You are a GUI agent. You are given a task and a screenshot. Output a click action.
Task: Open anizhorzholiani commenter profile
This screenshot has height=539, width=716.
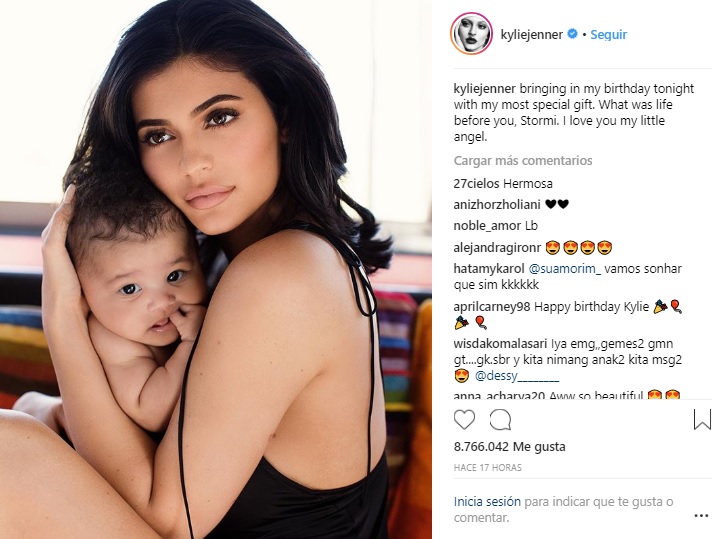497,205
